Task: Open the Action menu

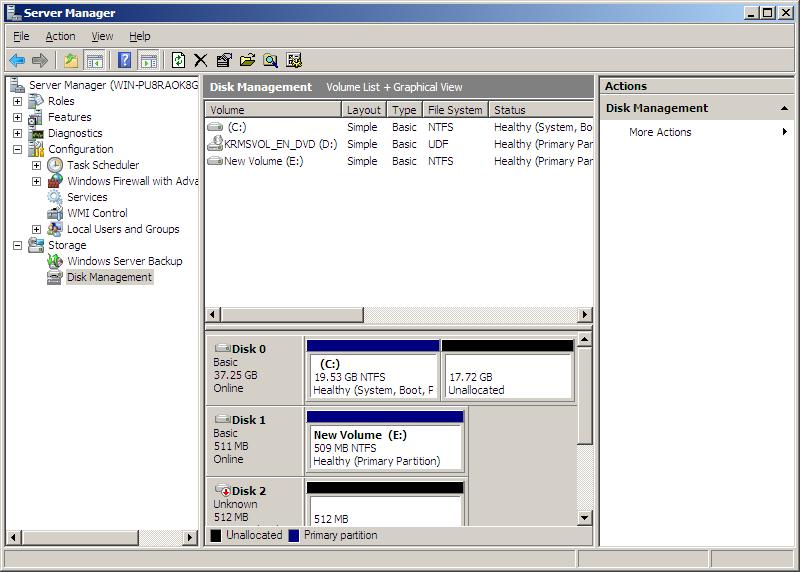Action: pyautogui.click(x=60, y=36)
